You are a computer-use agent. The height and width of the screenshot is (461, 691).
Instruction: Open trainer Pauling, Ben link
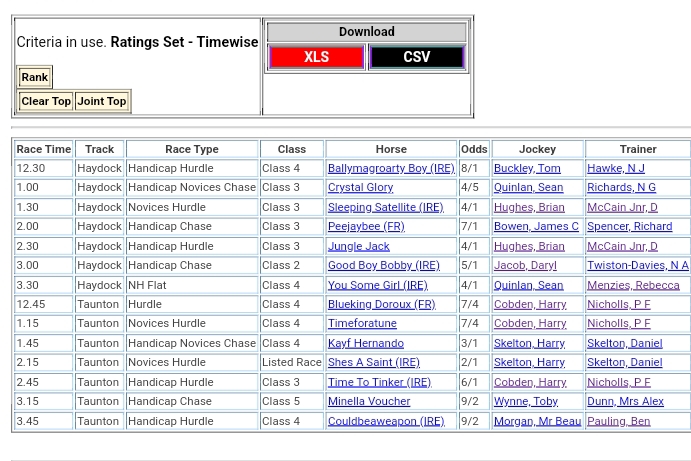tap(618, 421)
